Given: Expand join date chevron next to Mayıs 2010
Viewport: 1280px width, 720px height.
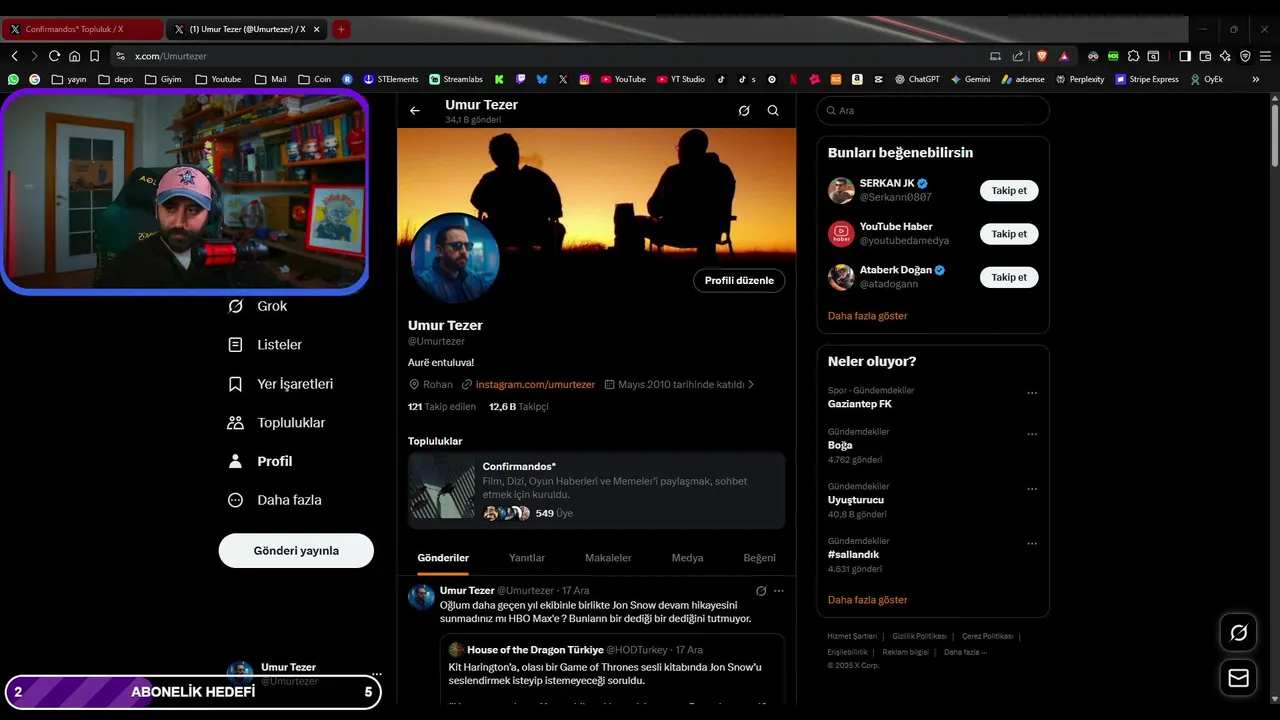Looking at the screenshot, I should pyautogui.click(x=751, y=385).
